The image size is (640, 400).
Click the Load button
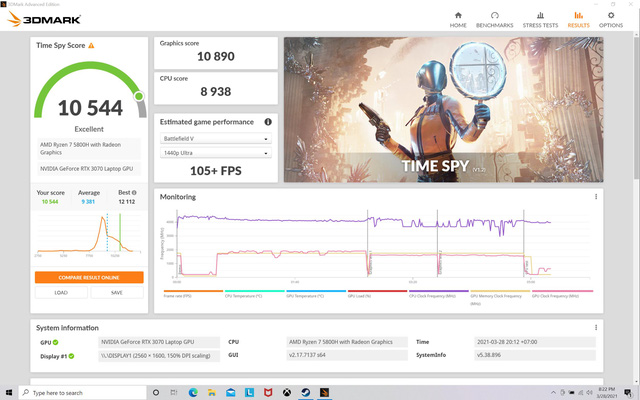pyautogui.click(x=61, y=293)
